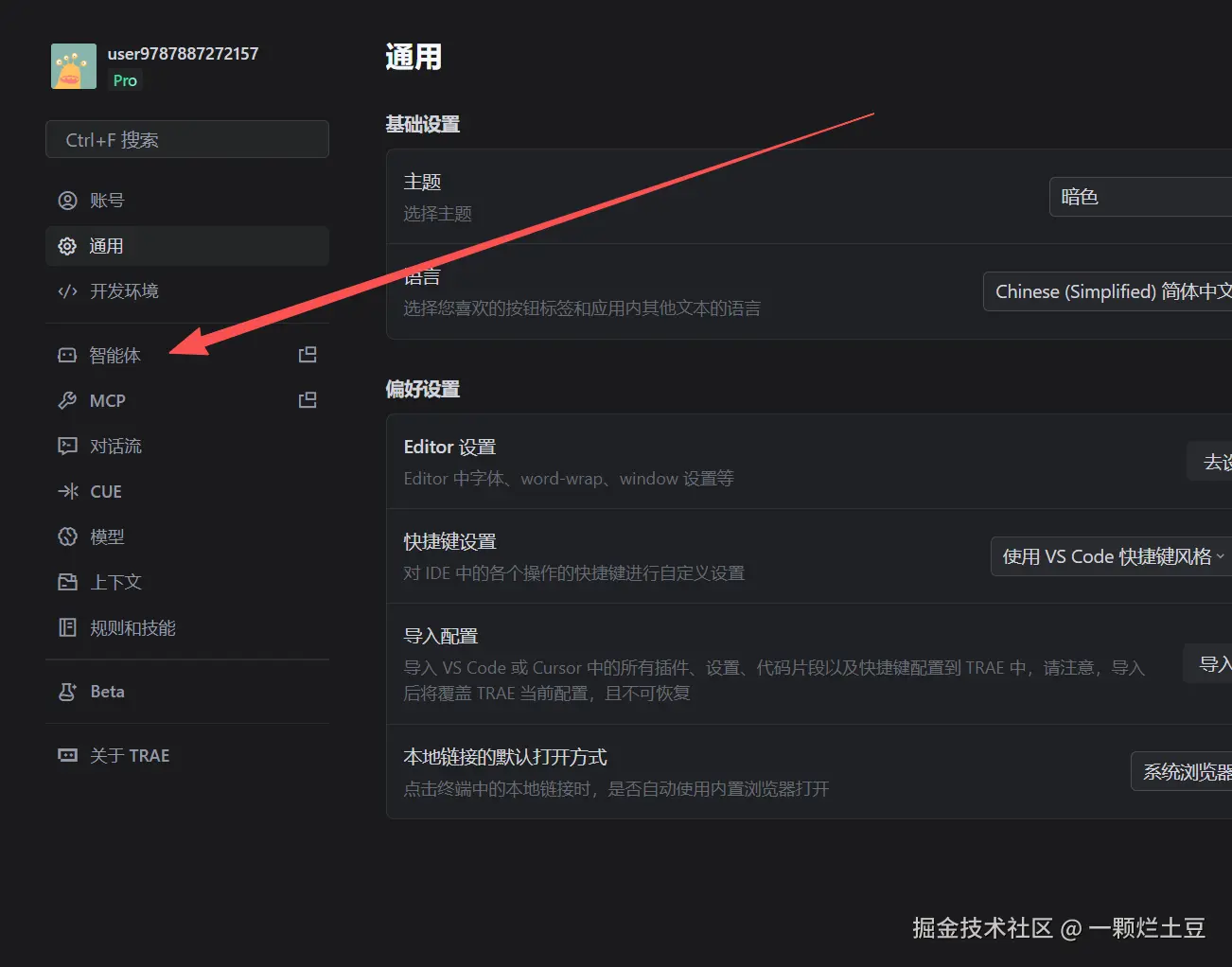1232x967 pixels.
Task: Open the 账号 settings page
Action: [187, 201]
